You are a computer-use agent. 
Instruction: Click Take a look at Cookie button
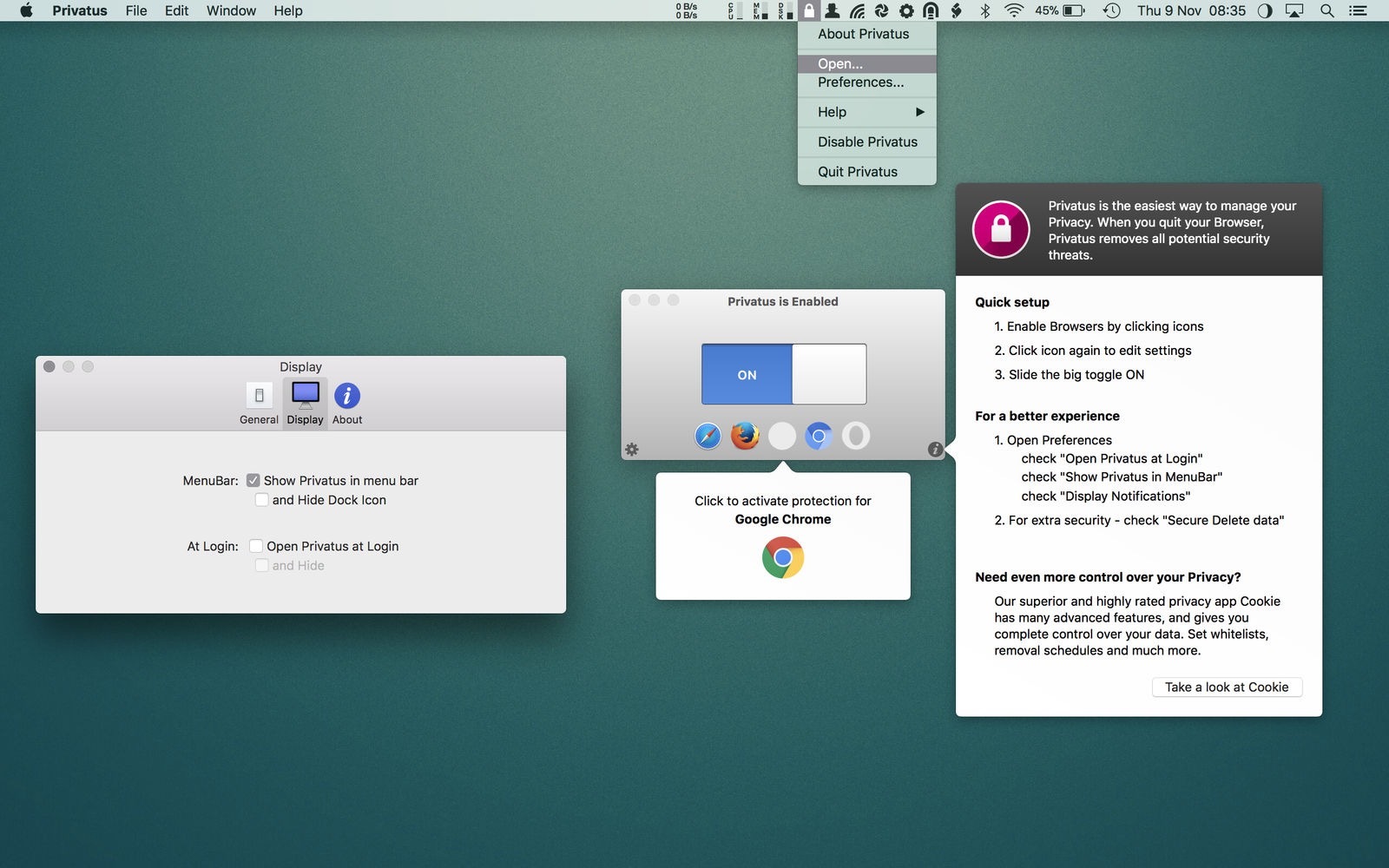tap(1226, 687)
